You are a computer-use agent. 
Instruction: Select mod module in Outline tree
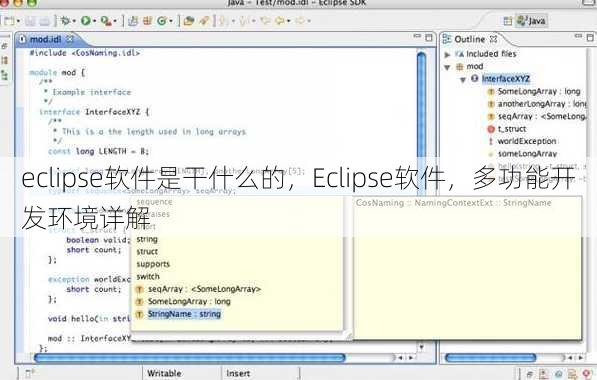pyautogui.click(x=475, y=66)
